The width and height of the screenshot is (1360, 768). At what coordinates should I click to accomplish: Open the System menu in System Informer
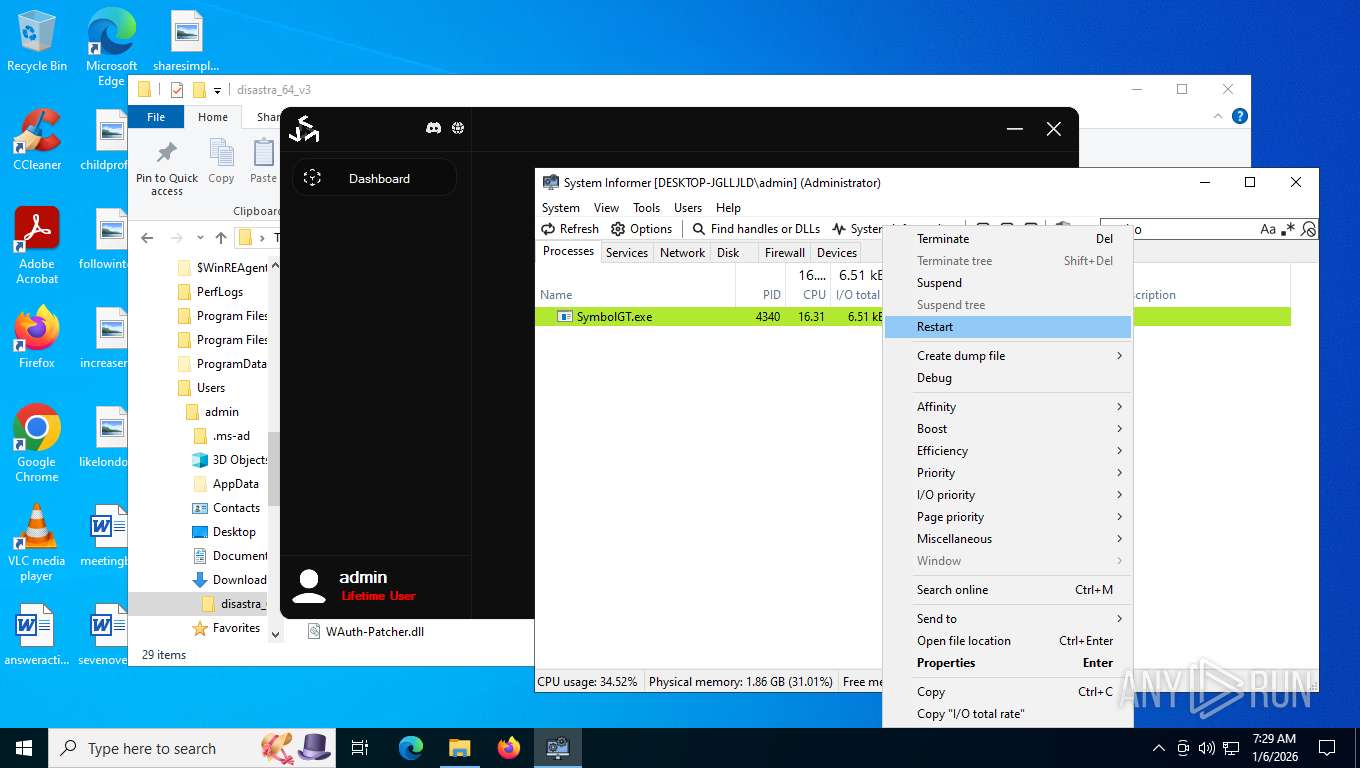click(561, 208)
